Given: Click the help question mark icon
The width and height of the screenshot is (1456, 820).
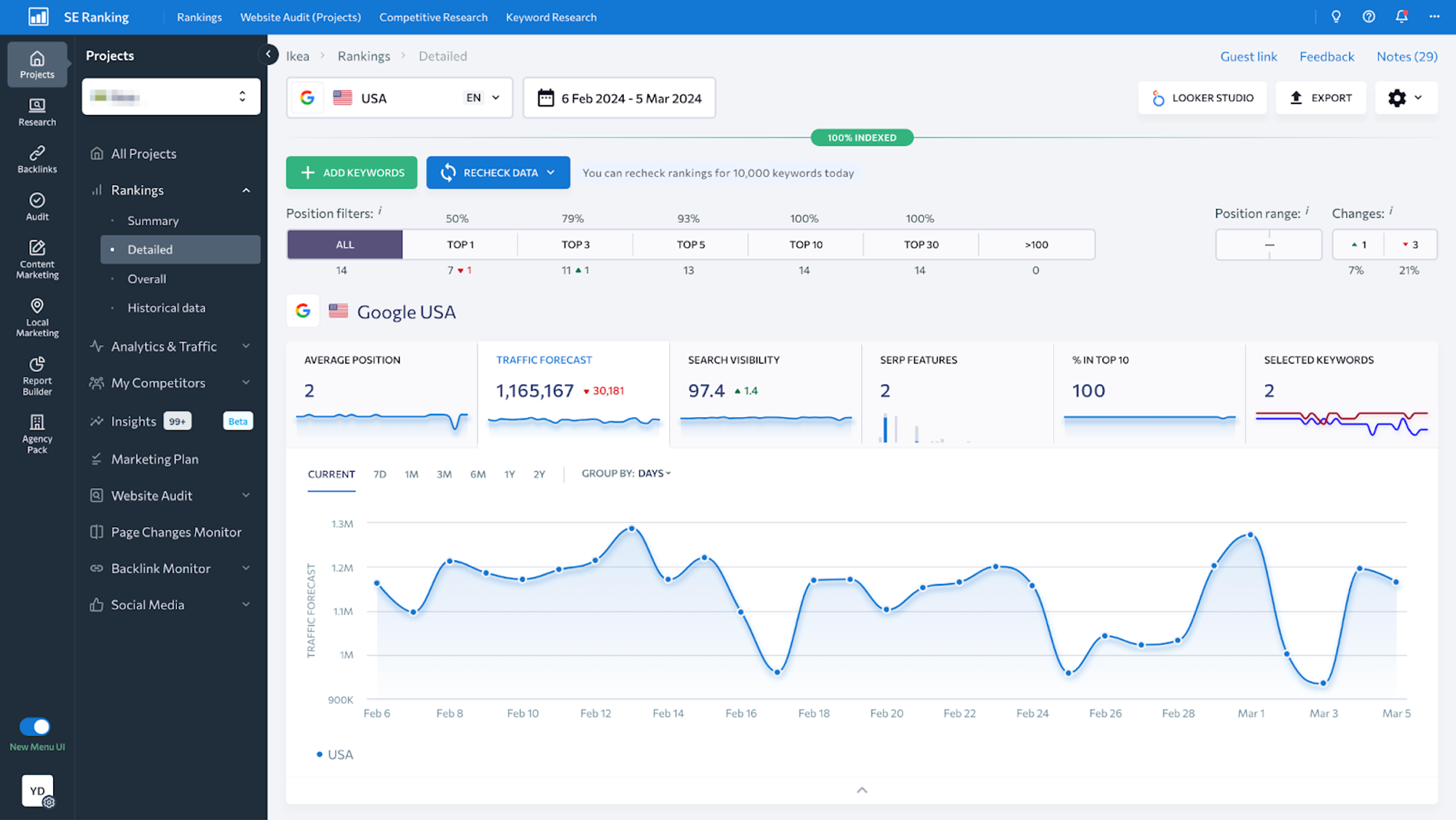Looking at the screenshot, I should [1369, 17].
